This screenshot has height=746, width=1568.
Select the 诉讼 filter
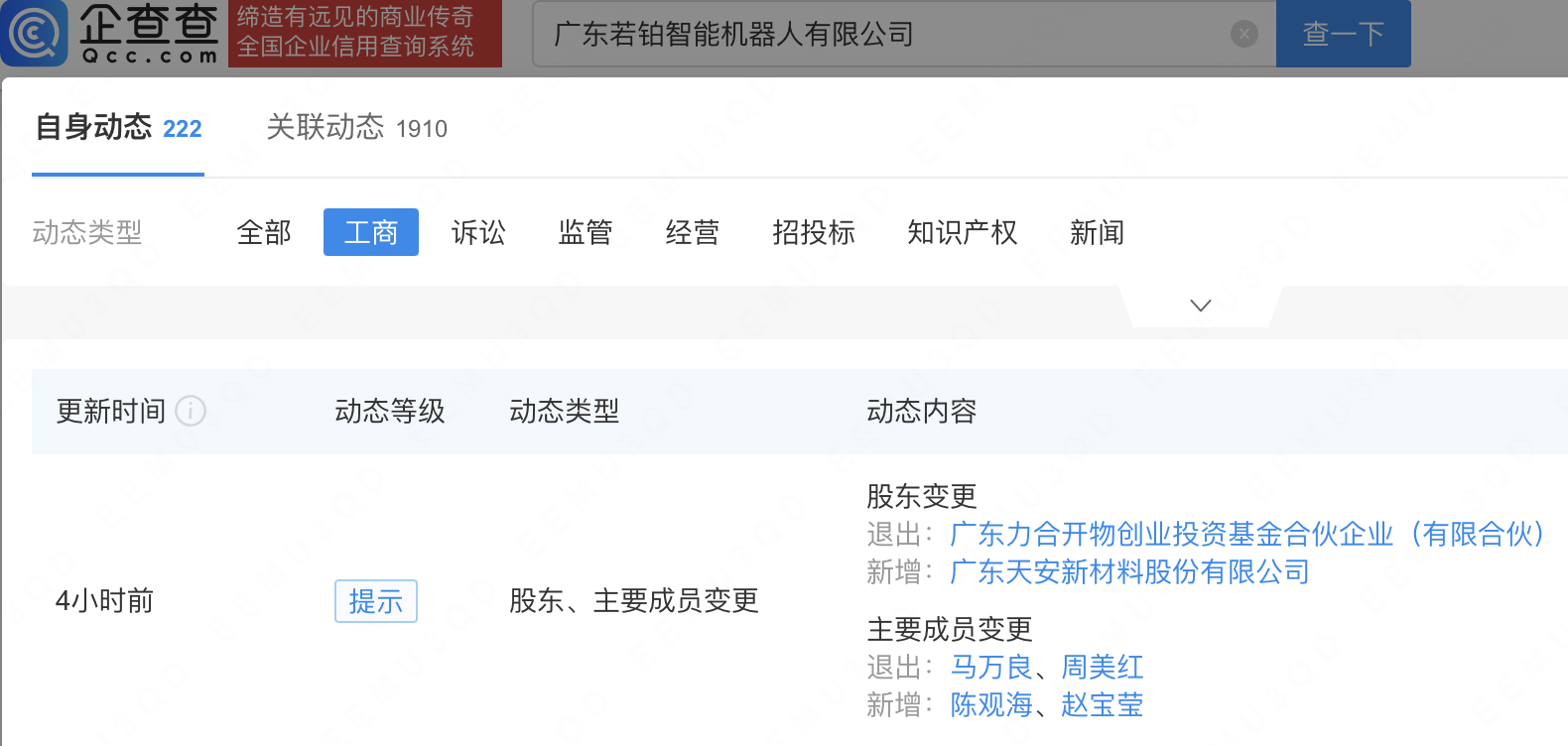coord(478,232)
